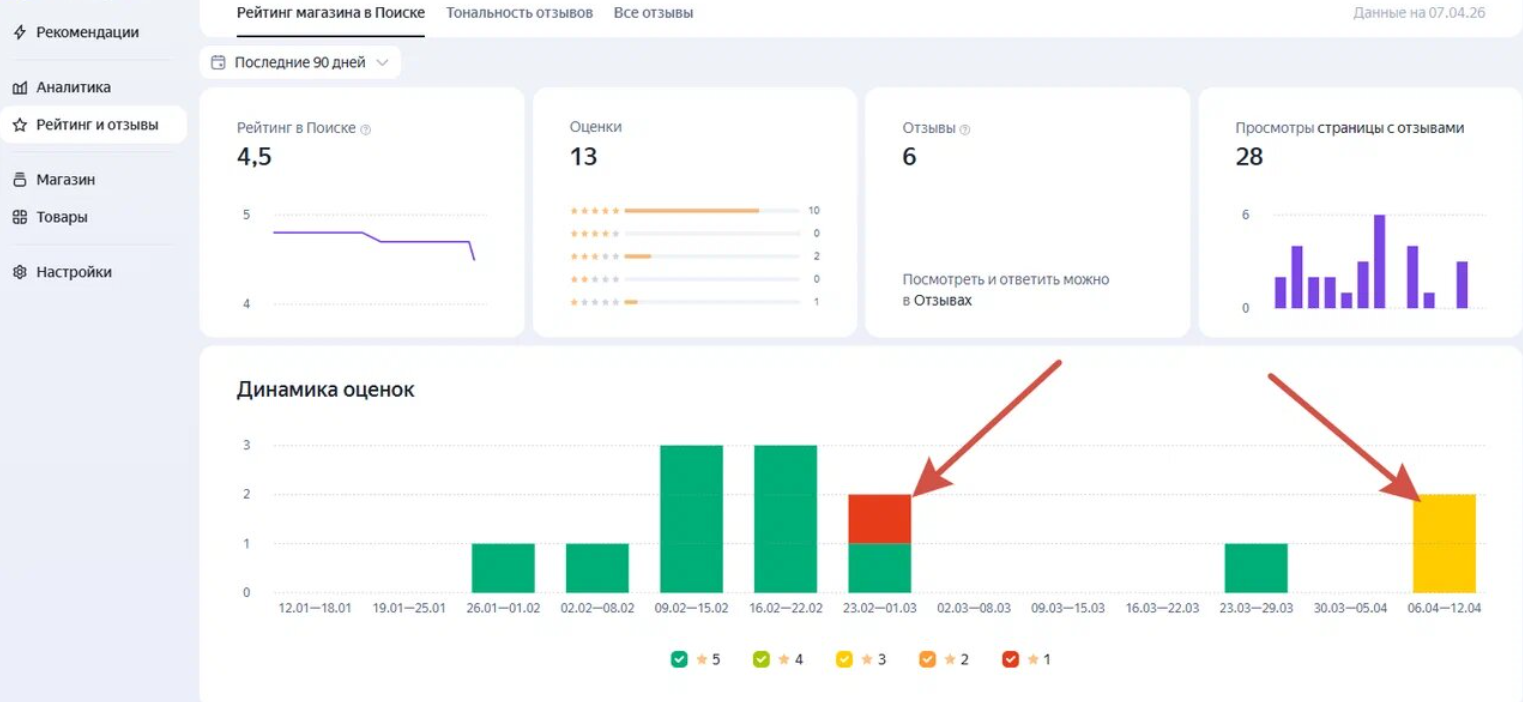Click the red 1-star bar segment for 23.02—01.03

[879, 518]
